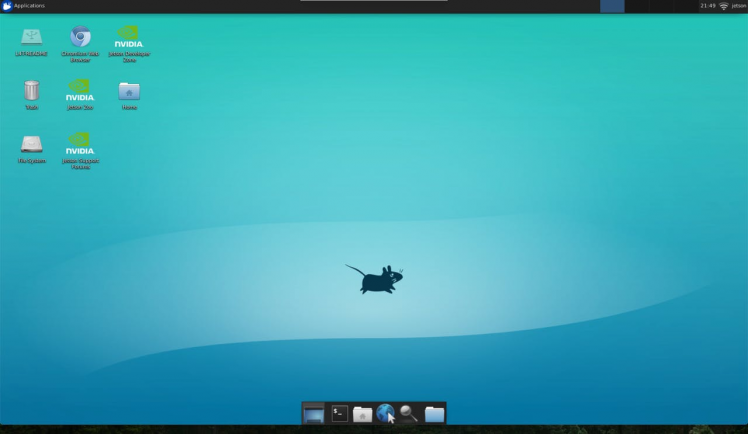Open the home file manager in dock
Image resolution: width=748 pixels, height=434 pixels.
(x=363, y=414)
